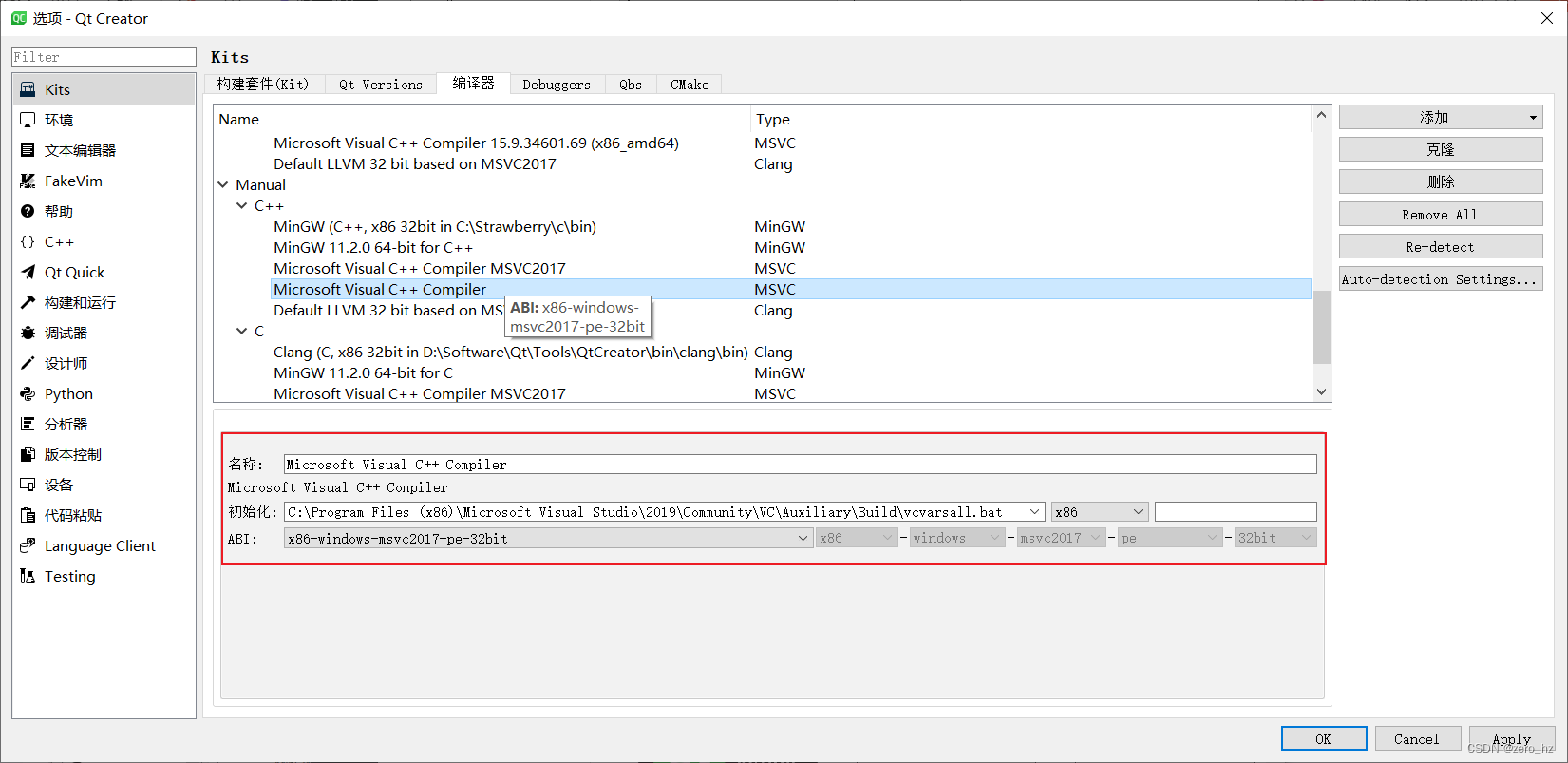Open the ABI x86 architecture dropdown
Image resolution: width=1568 pixels, height=763 pixels.
click(857, 538)
